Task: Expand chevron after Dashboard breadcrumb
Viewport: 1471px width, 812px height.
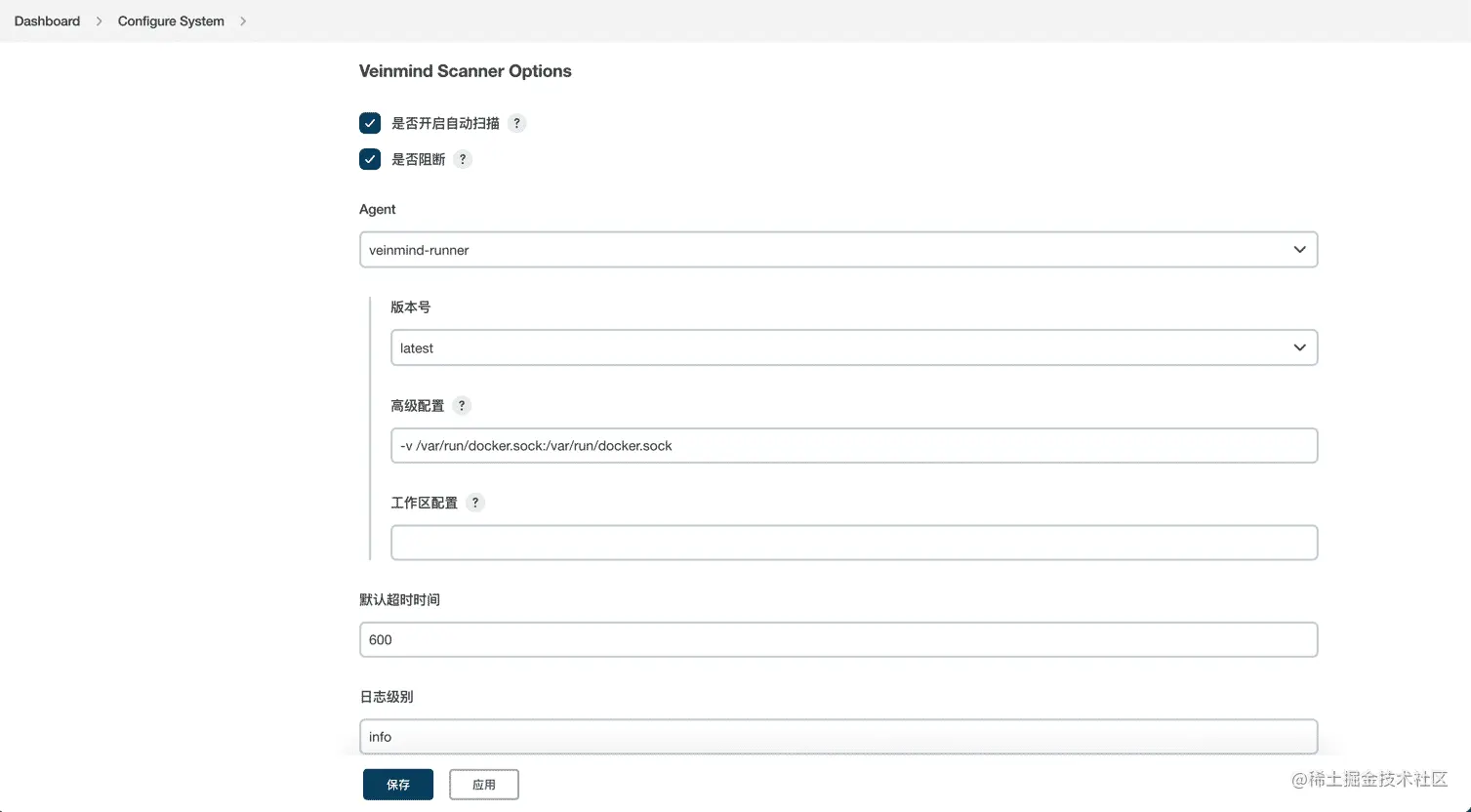Action: [x=99, y=20]
